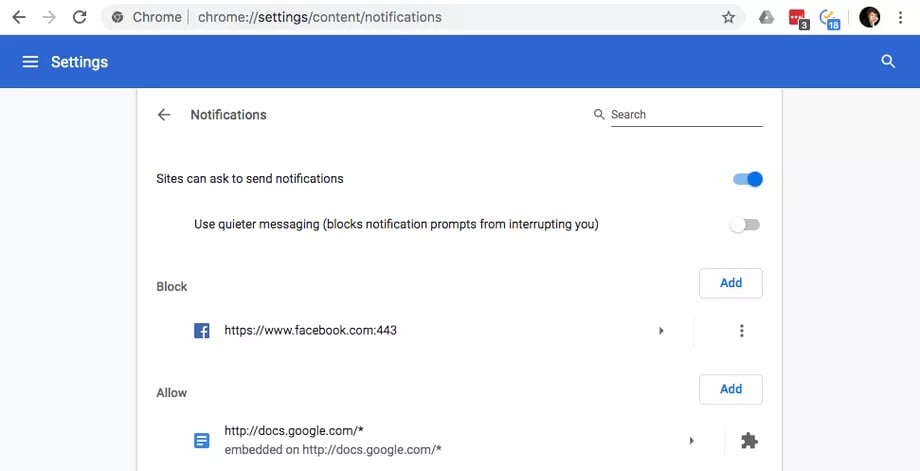Click the red extension icon with badge 3
The image size is (920, 471).
(x=798, y=17)
